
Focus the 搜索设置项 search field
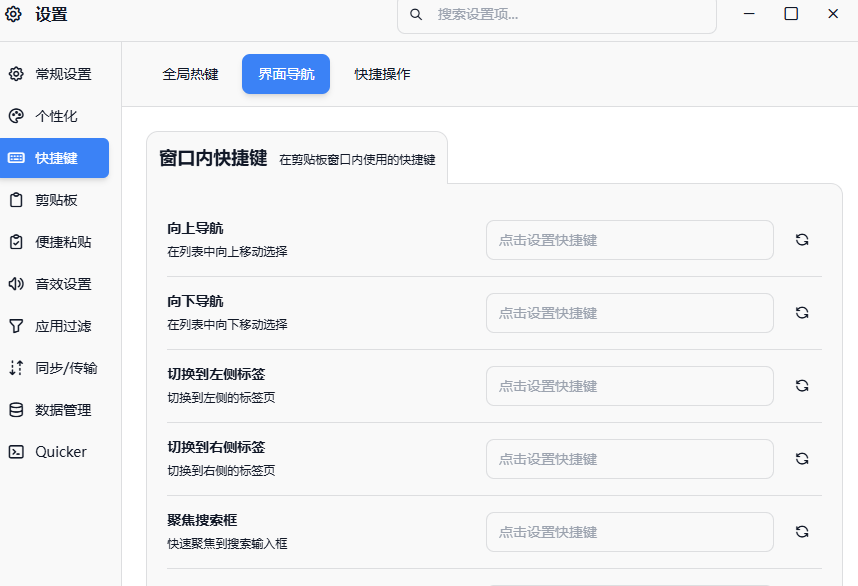[x=557, y=15]
